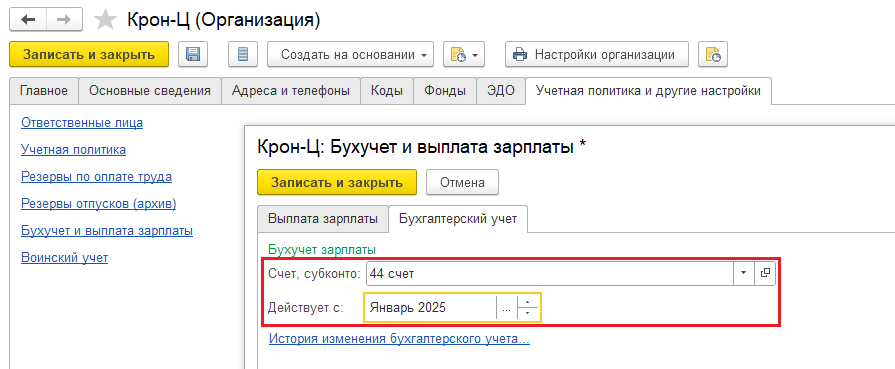Click the Отмена button

(x=462, y=182)
